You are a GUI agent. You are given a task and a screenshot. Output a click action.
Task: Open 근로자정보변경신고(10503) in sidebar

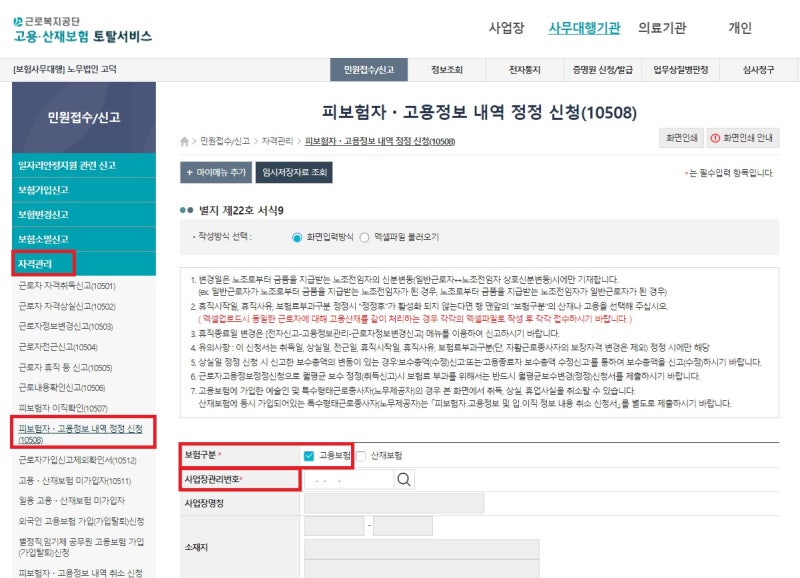point(65,326)
